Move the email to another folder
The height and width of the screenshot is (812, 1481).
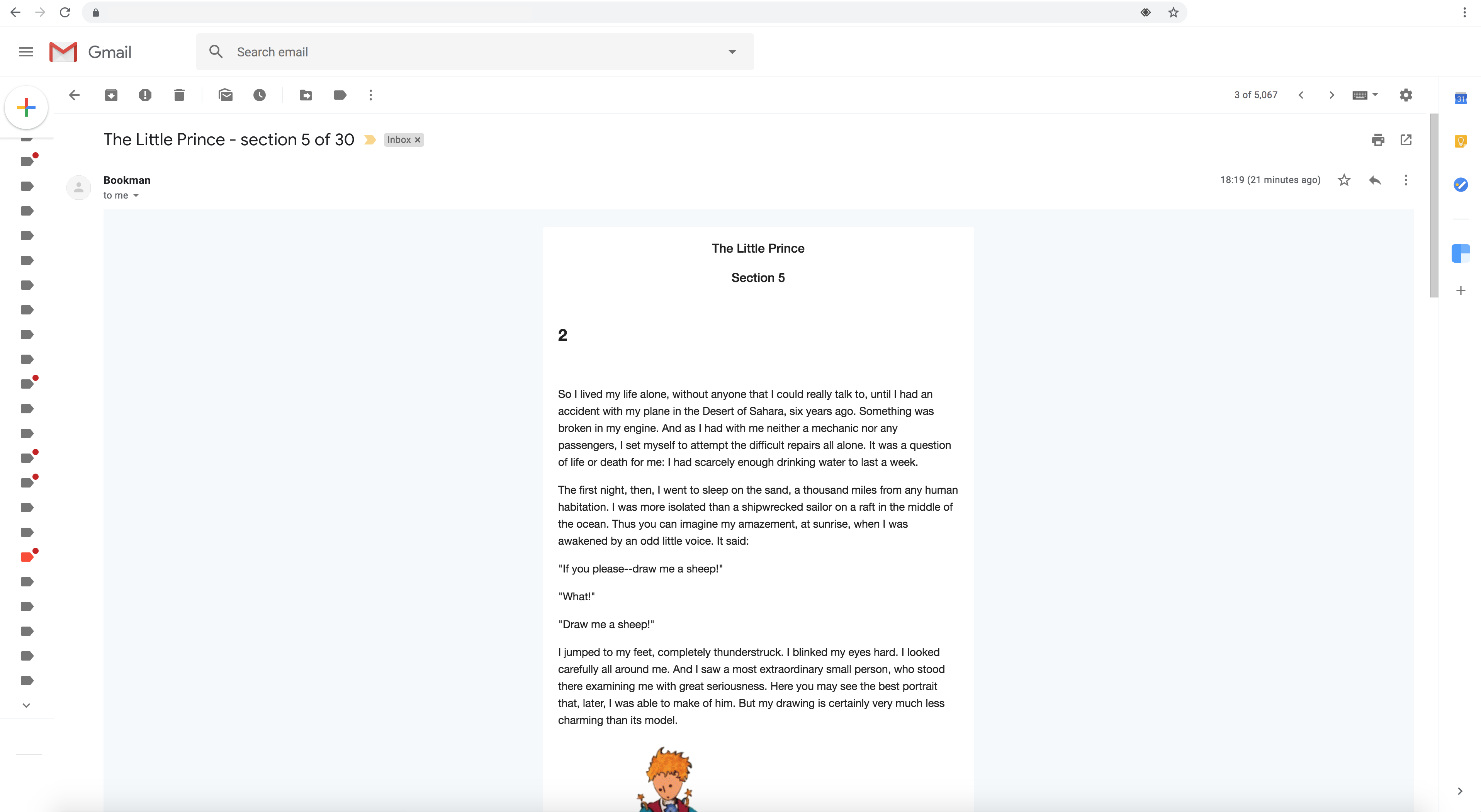(x=306, y=95)
